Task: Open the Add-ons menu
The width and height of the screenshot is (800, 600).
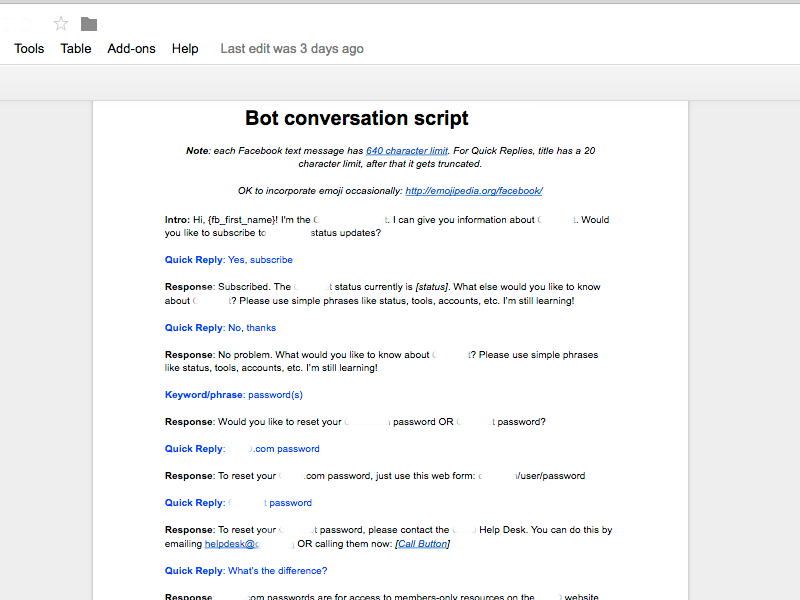Action: 131,48
